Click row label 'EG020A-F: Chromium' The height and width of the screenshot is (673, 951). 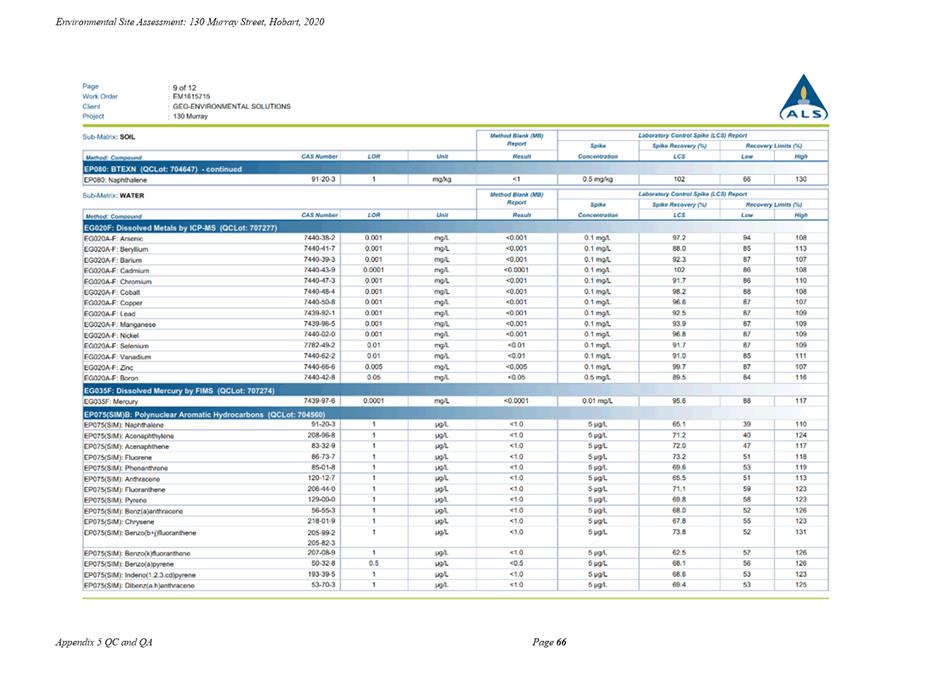(117, 282)
